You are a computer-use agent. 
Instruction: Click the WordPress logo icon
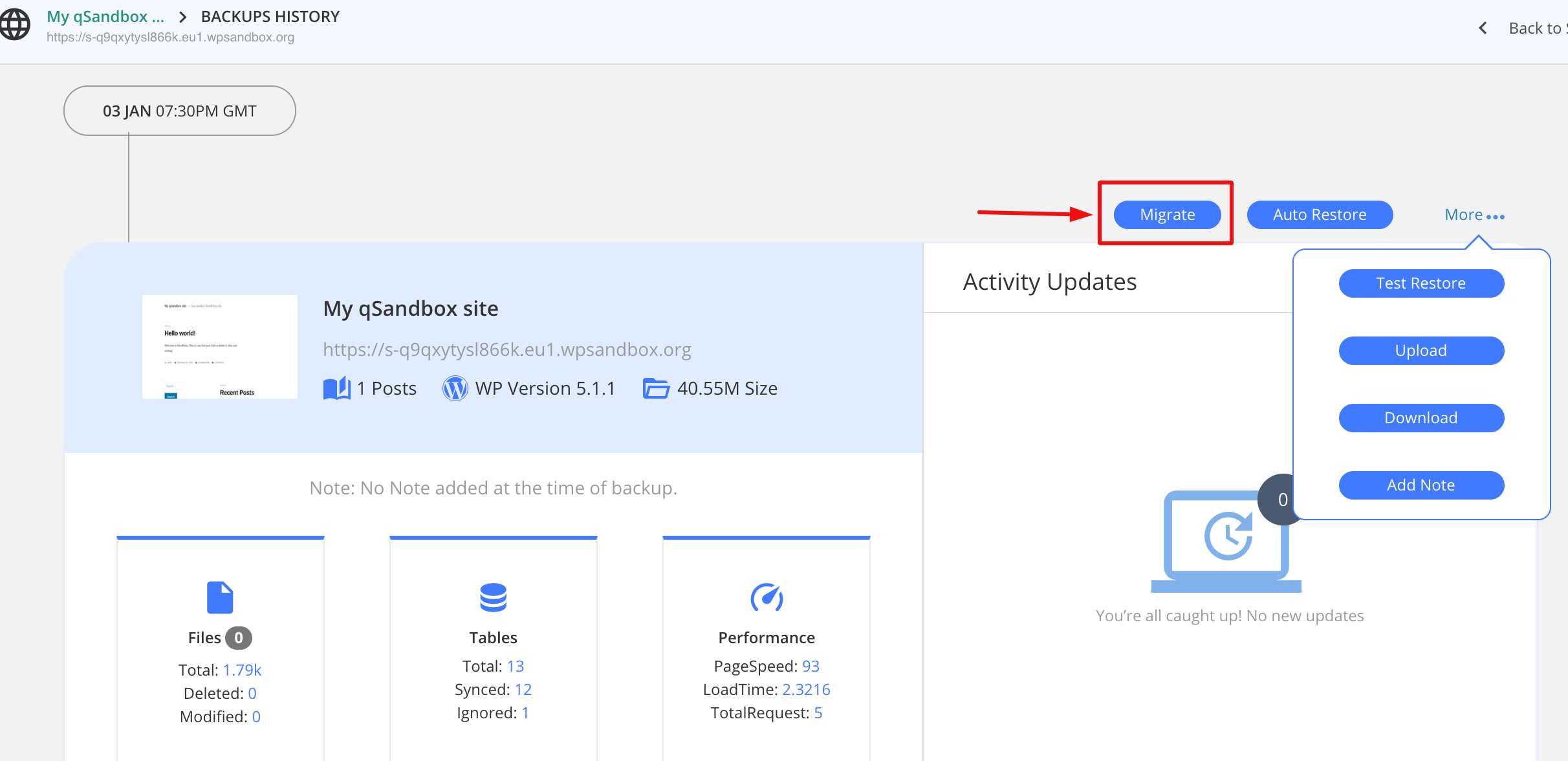pyautogui.click(x=455, y=388)
